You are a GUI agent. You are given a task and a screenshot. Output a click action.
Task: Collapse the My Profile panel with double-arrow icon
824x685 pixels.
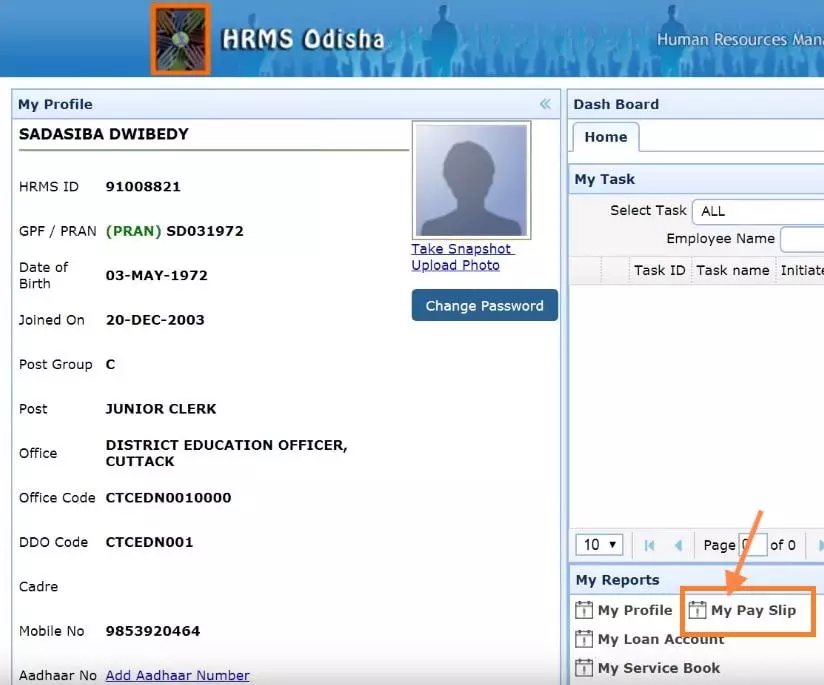(545, 104)
